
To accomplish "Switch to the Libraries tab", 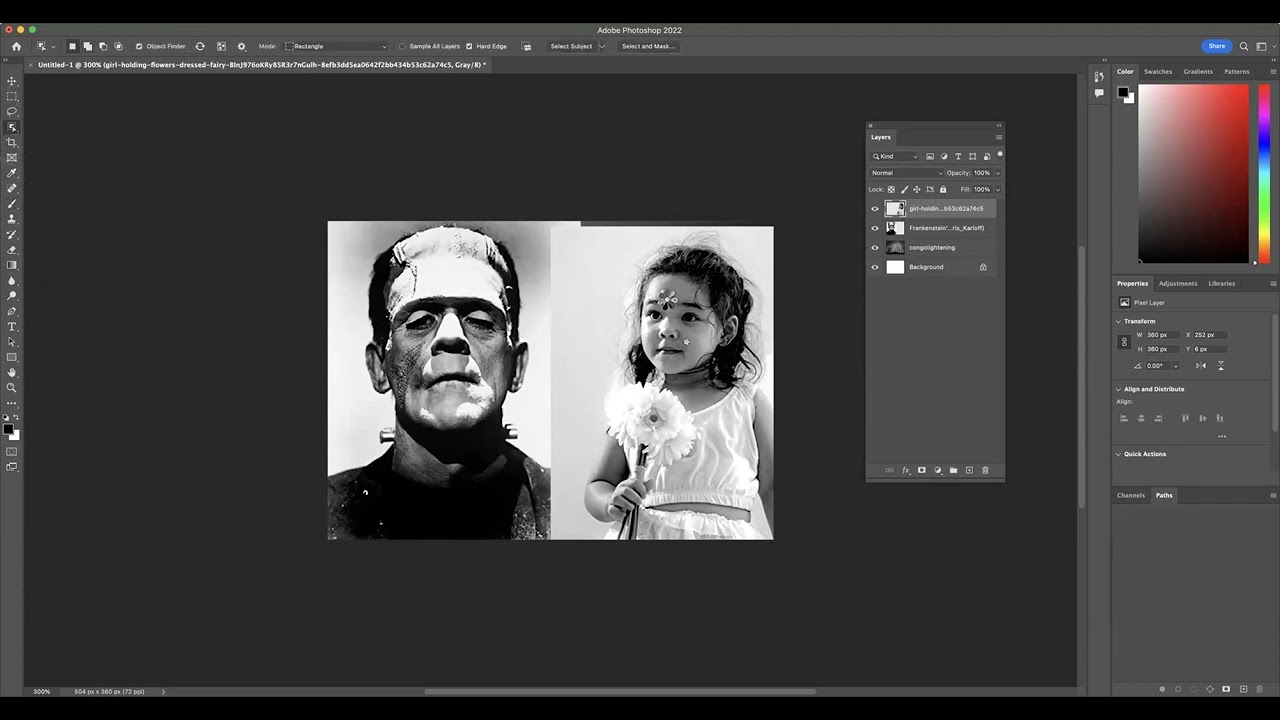I will pyautogui.click(x=1222, y=283).
